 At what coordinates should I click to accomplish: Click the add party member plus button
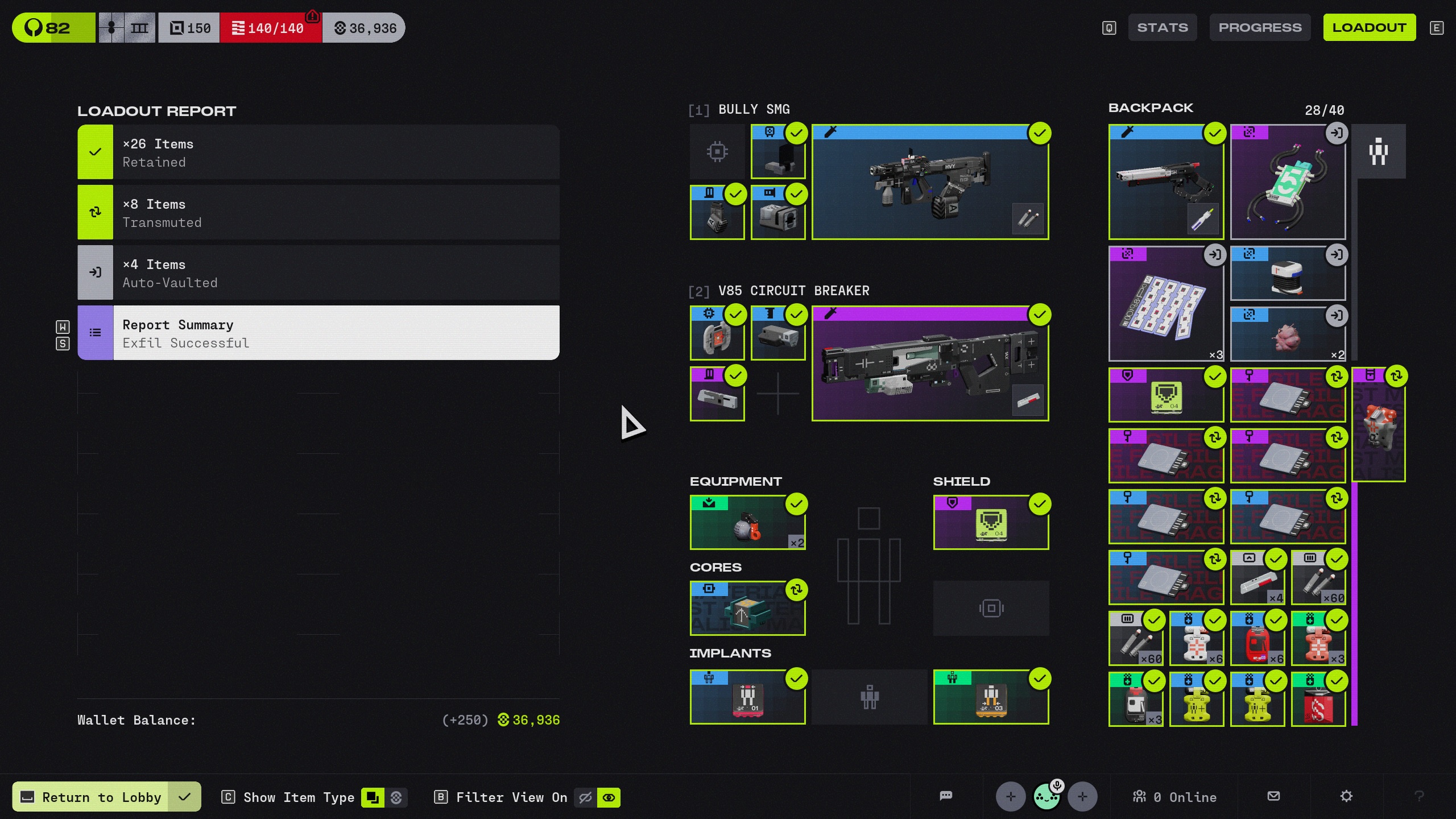tap(1010, 797)
